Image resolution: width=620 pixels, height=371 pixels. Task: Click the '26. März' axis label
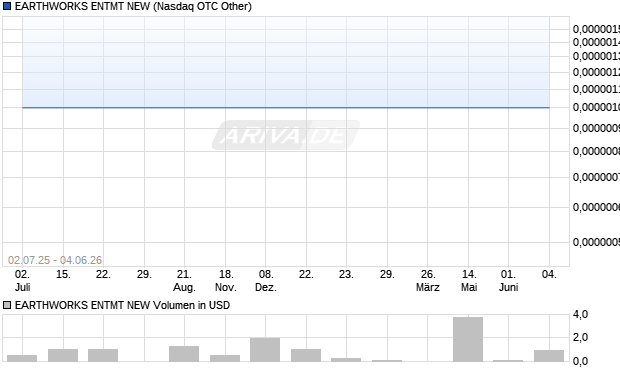pos(428,280)
